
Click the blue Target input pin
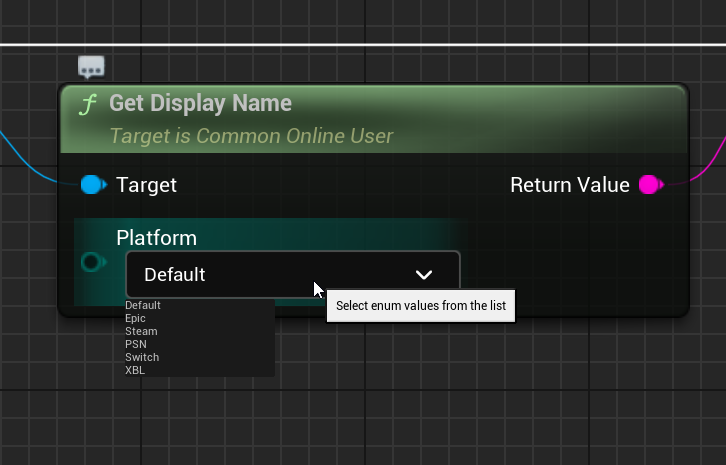pyautogui.click(x=94, y=185)
